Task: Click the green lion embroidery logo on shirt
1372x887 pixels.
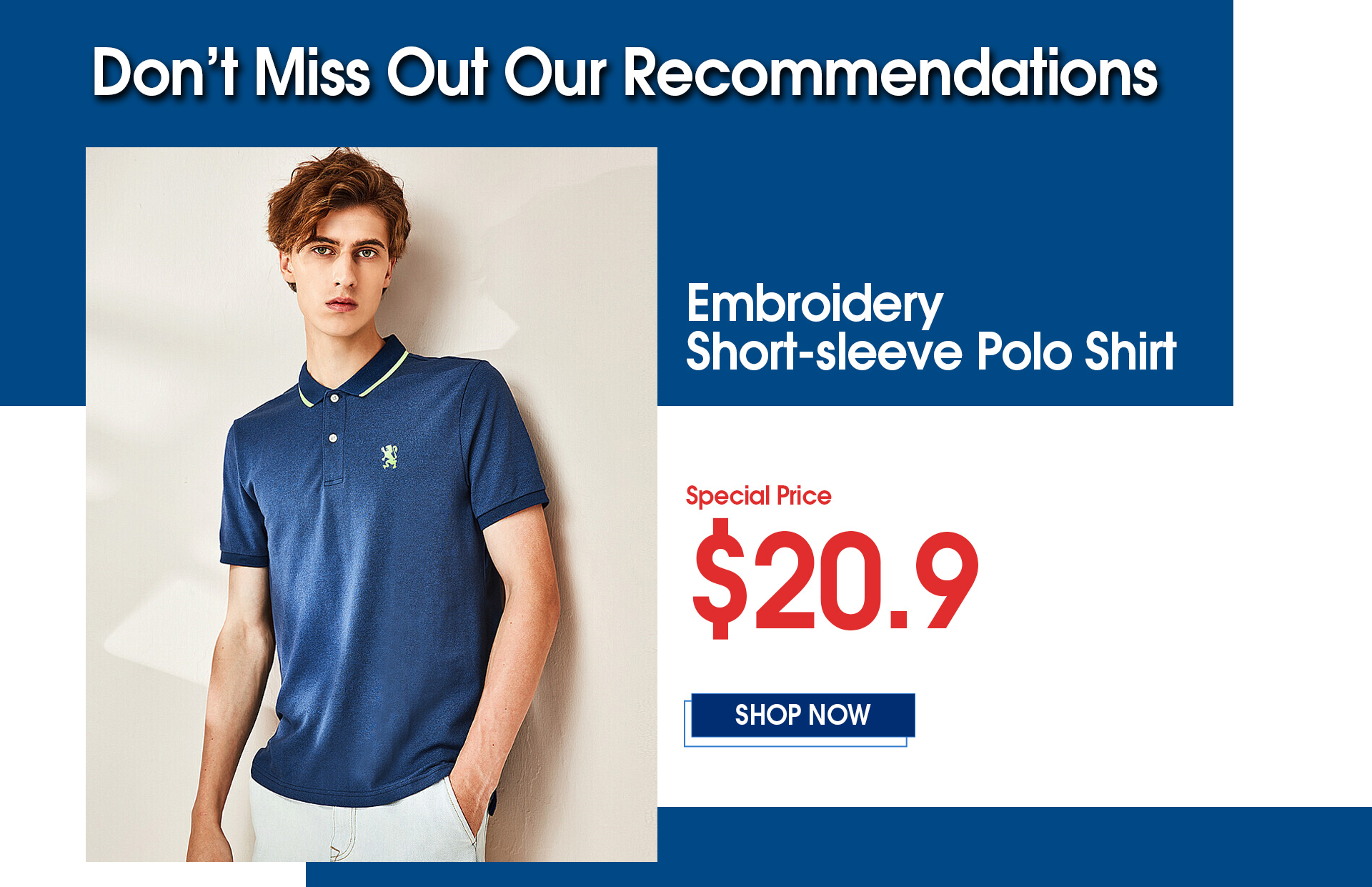Action: coord(389,457)
